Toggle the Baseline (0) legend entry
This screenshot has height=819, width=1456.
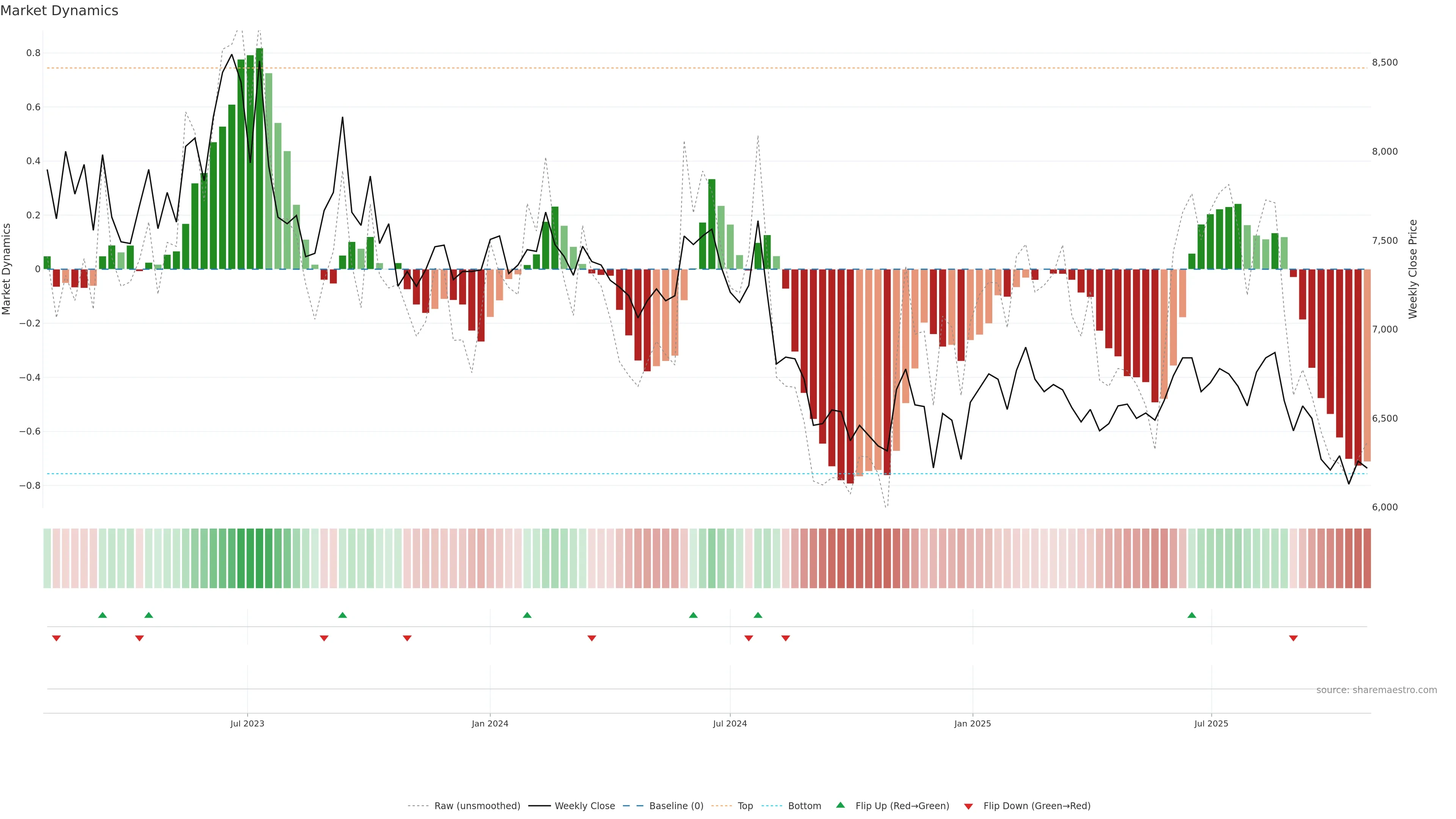pyautogui.click(x=676, y=805)
